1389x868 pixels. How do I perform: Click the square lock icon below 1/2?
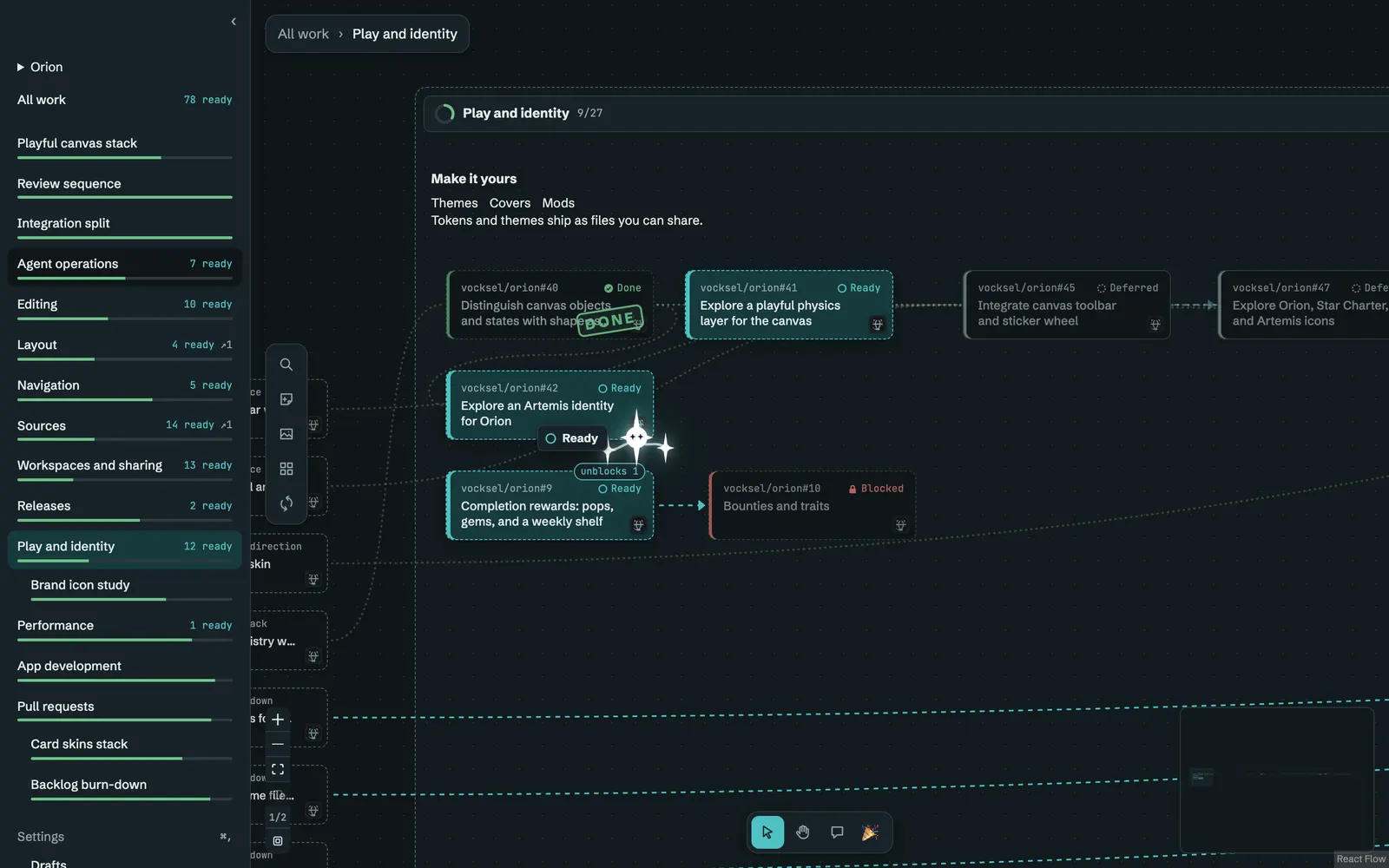click(278, 841)
